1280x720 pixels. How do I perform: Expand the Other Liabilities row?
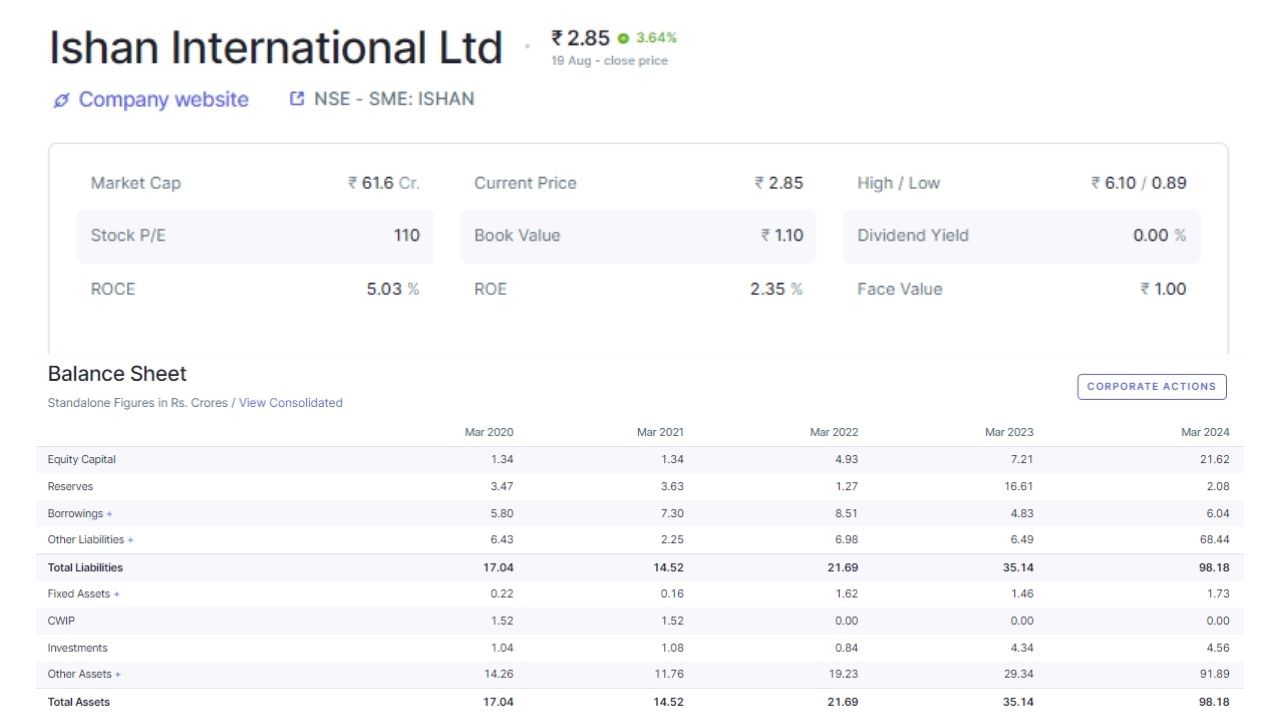(x=130, y=540)
